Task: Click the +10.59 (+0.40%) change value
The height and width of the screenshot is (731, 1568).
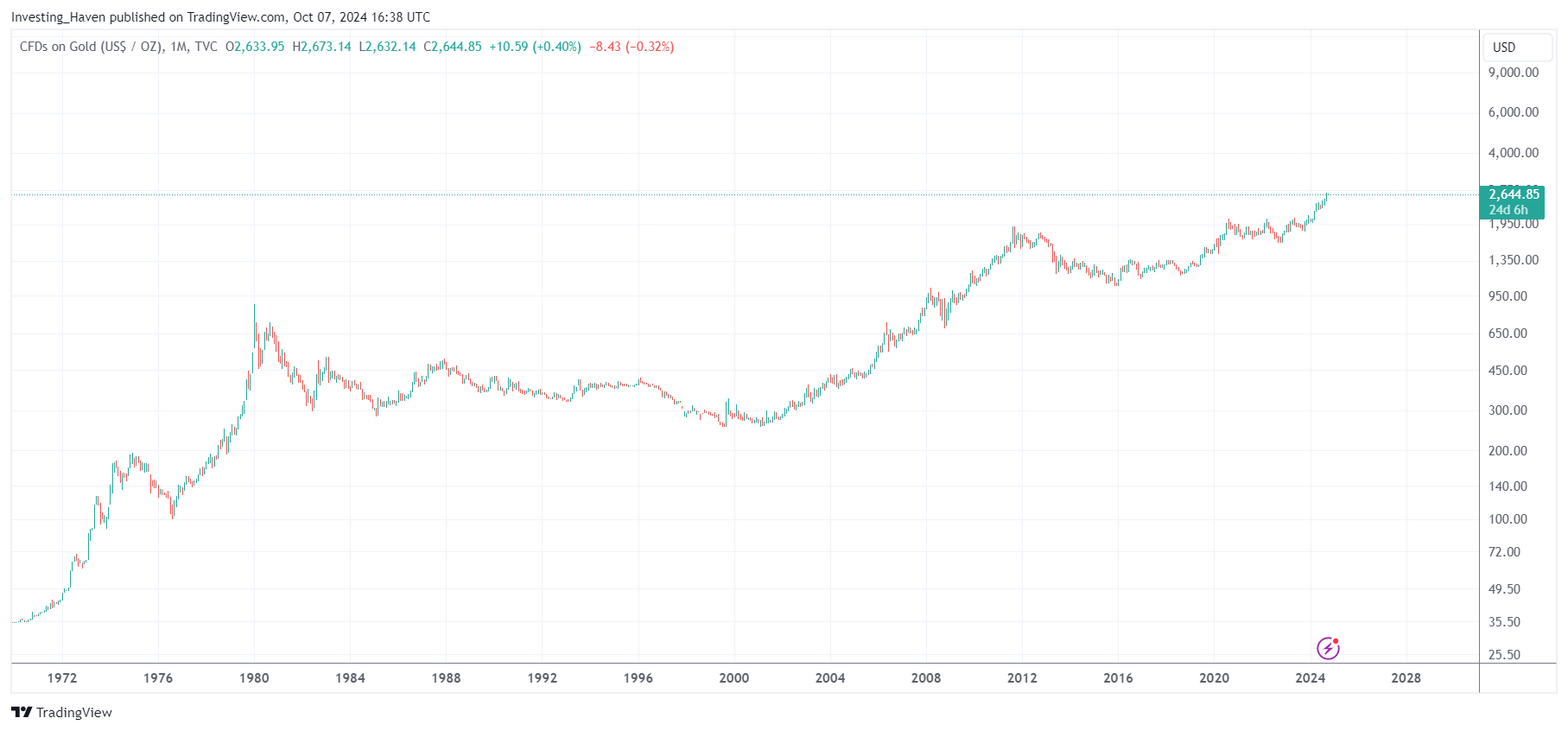Action: 535,47
